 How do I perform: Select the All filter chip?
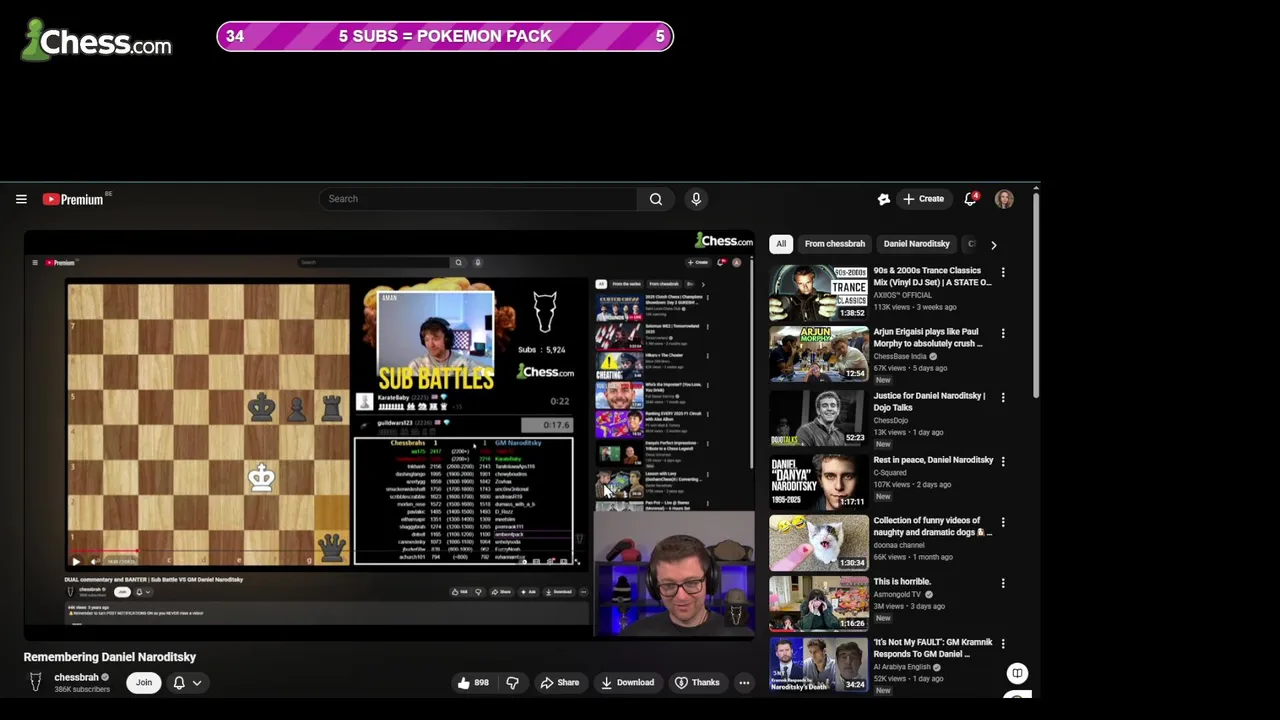(781, 244)
